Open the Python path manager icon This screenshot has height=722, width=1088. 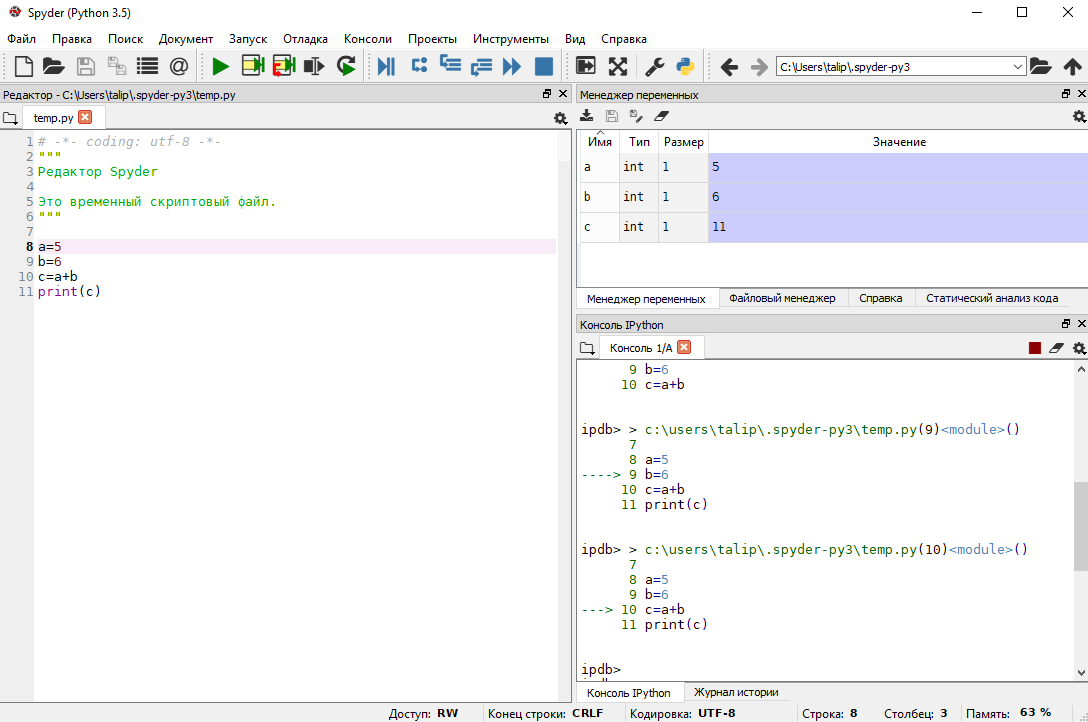685,66
